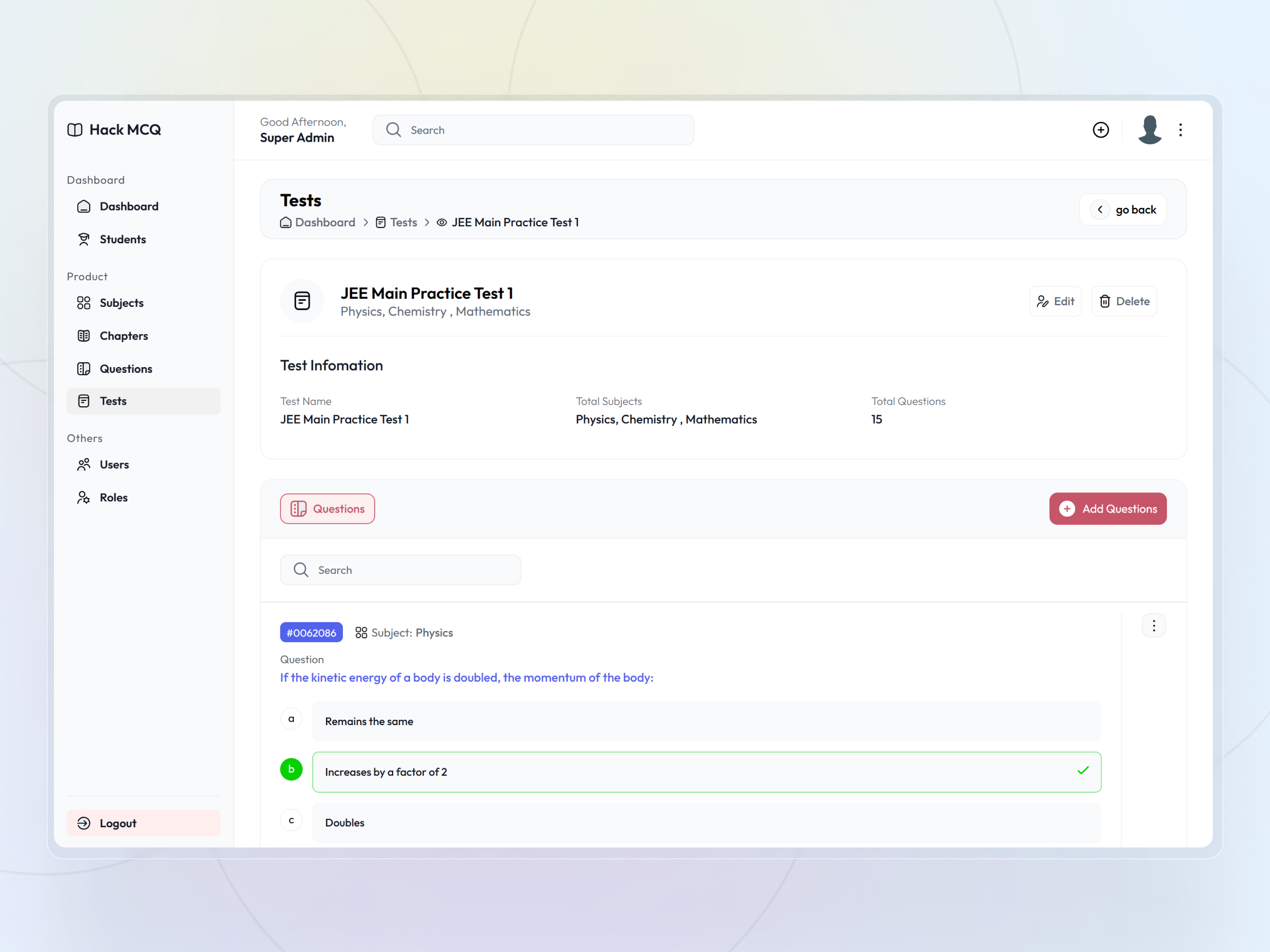This screenshot has height=952, width=1270.
Task: Switch to the Questions tab pill
Action: [327, 508]
